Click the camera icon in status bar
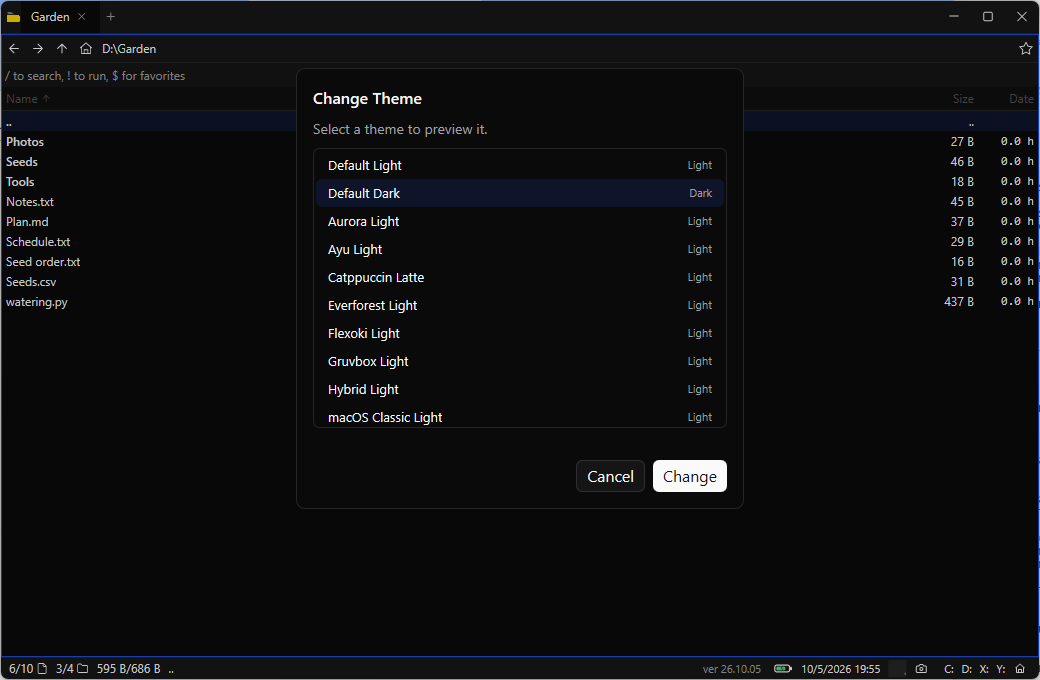This screenshot has height=680, width=1040. (x=921, y=669)
